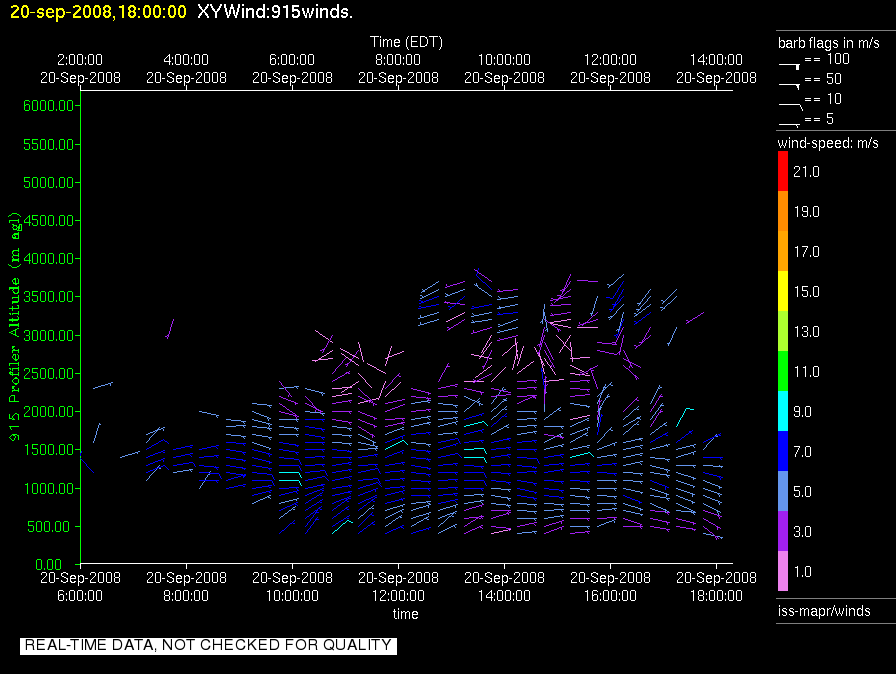
Task: Click the 9.0 wind-speed scale value
Action: pyautogui.click(x=802, y=412)
